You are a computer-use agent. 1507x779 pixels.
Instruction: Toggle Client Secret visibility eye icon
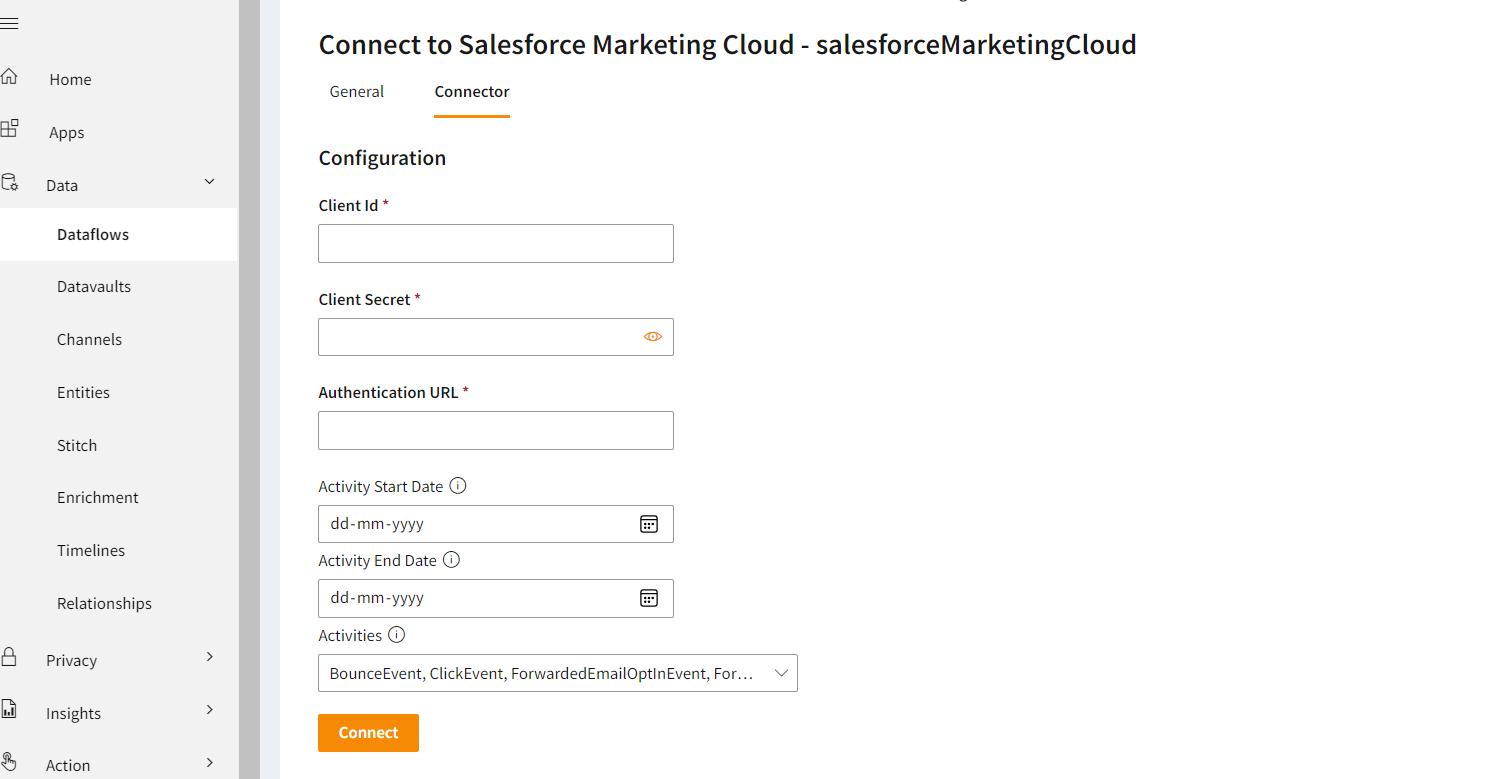tap(652, 337)
